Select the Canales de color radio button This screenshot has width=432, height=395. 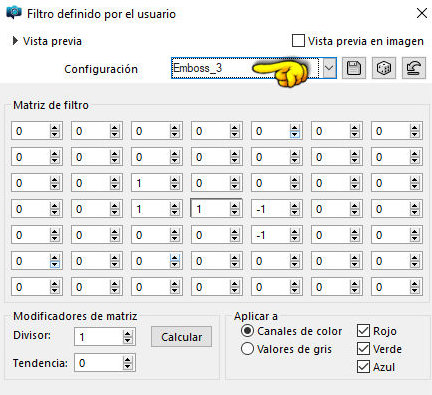pos(247,331)
